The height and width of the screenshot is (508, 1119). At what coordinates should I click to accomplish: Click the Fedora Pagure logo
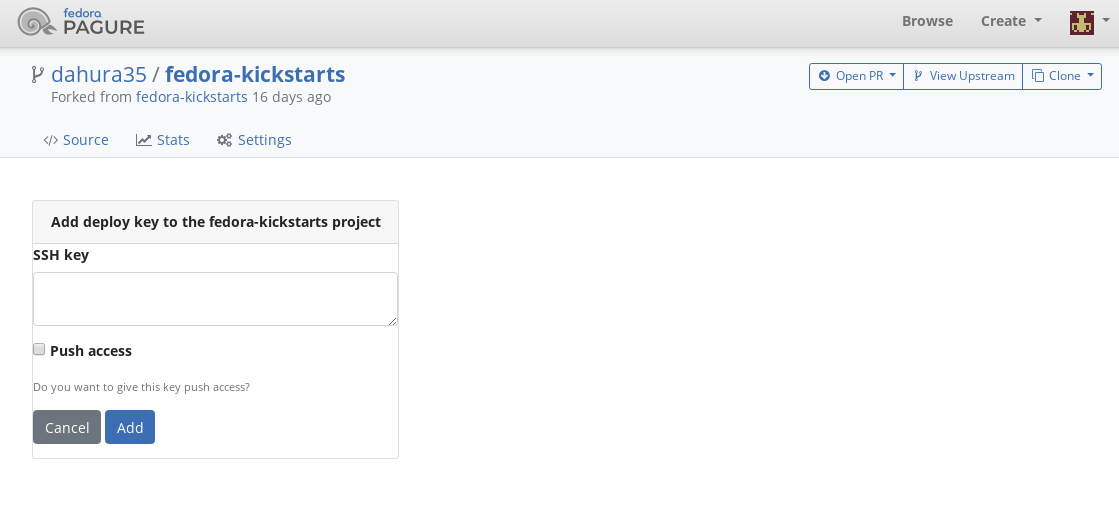click(x=81, y=21)
